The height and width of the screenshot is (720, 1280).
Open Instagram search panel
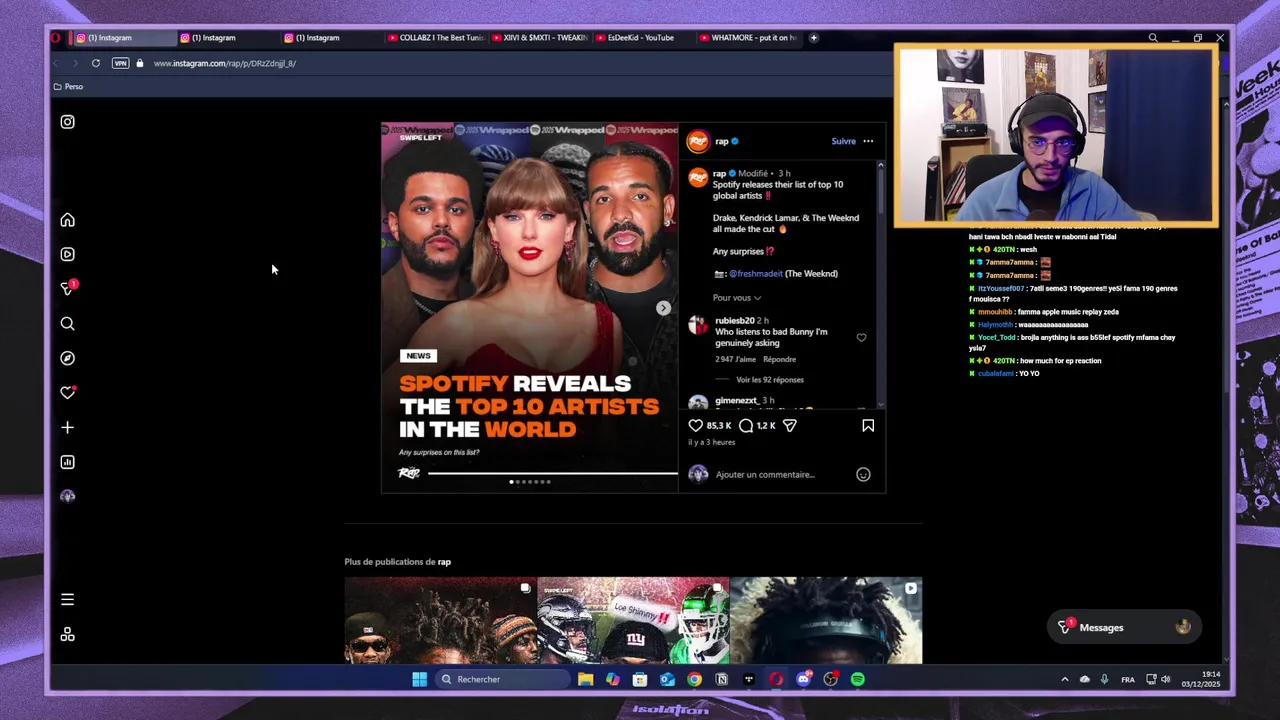(67, 324)
